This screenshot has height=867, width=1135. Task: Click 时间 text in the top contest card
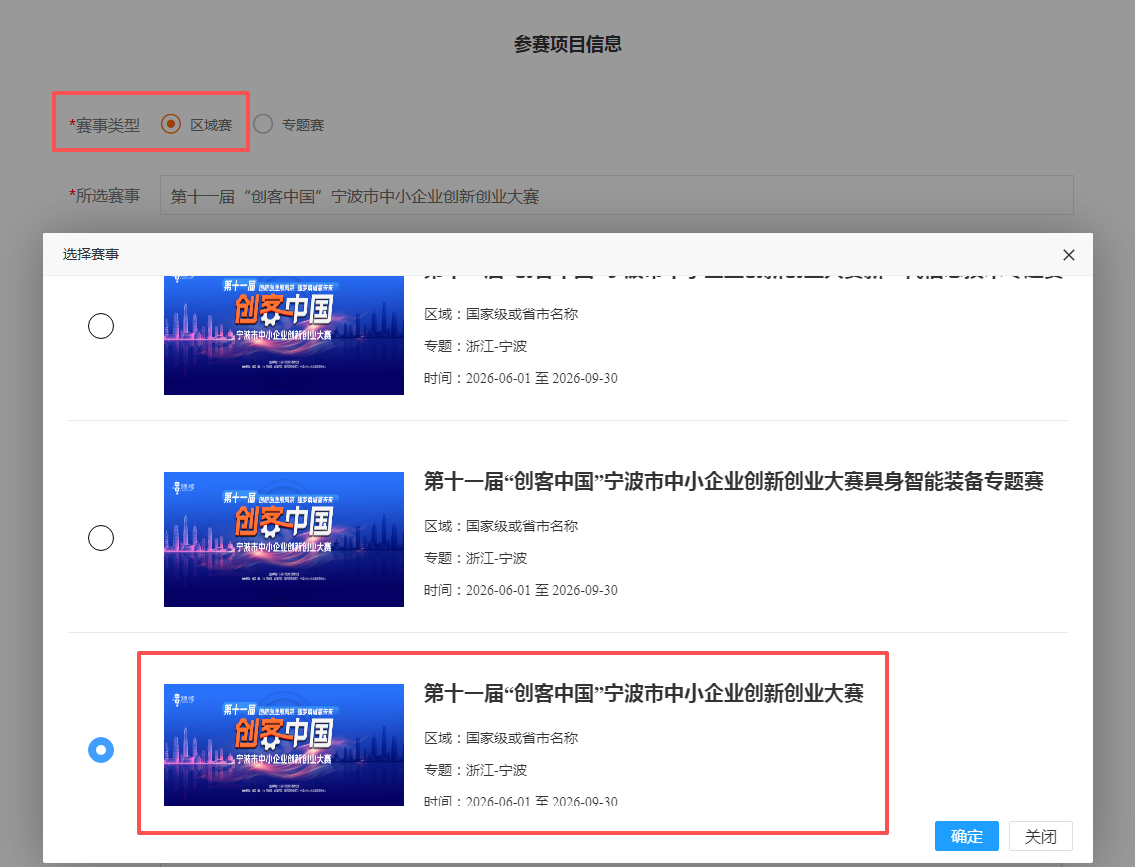(520, 378)
